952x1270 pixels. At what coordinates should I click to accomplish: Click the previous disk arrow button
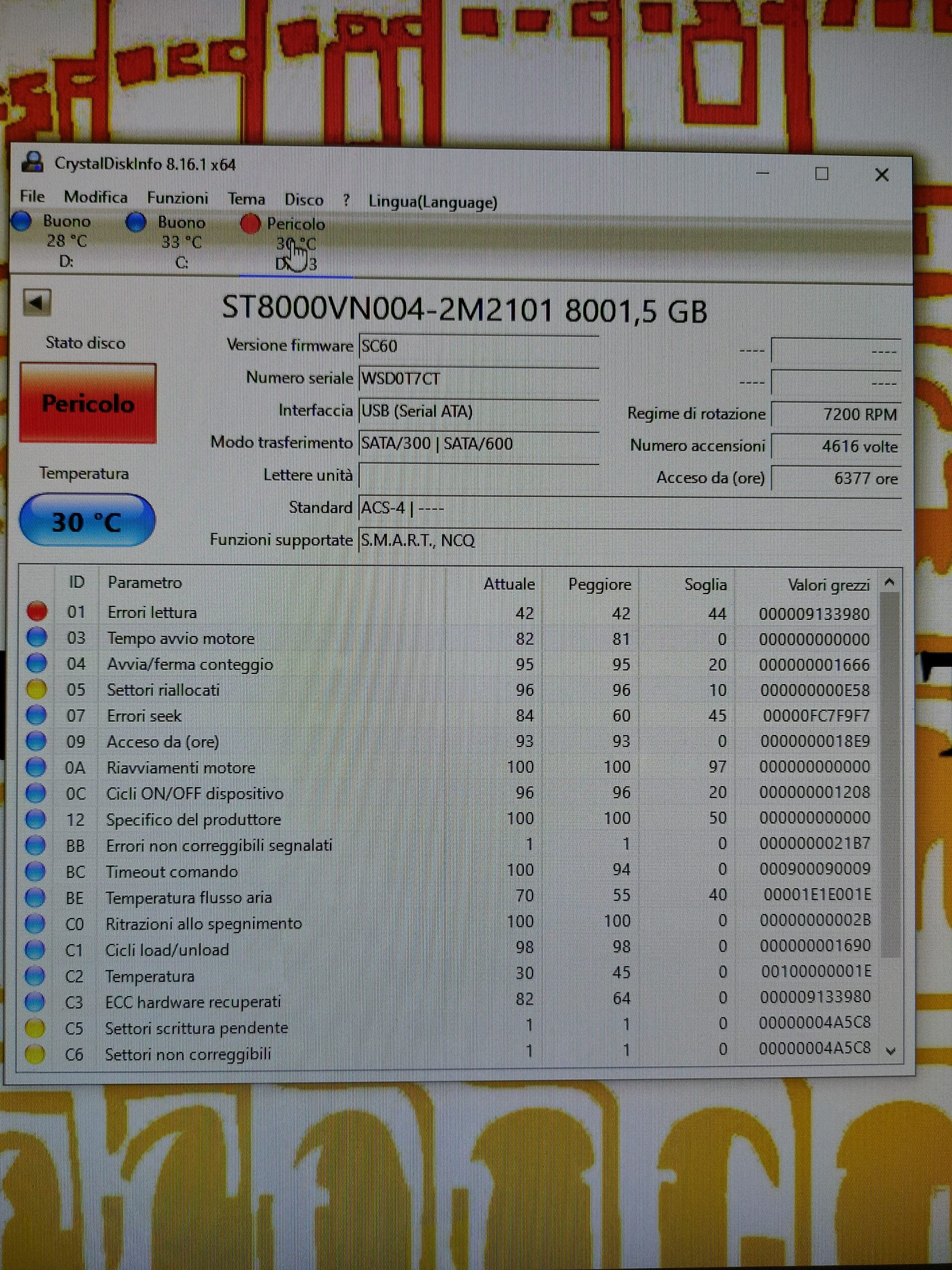[37, 303]
